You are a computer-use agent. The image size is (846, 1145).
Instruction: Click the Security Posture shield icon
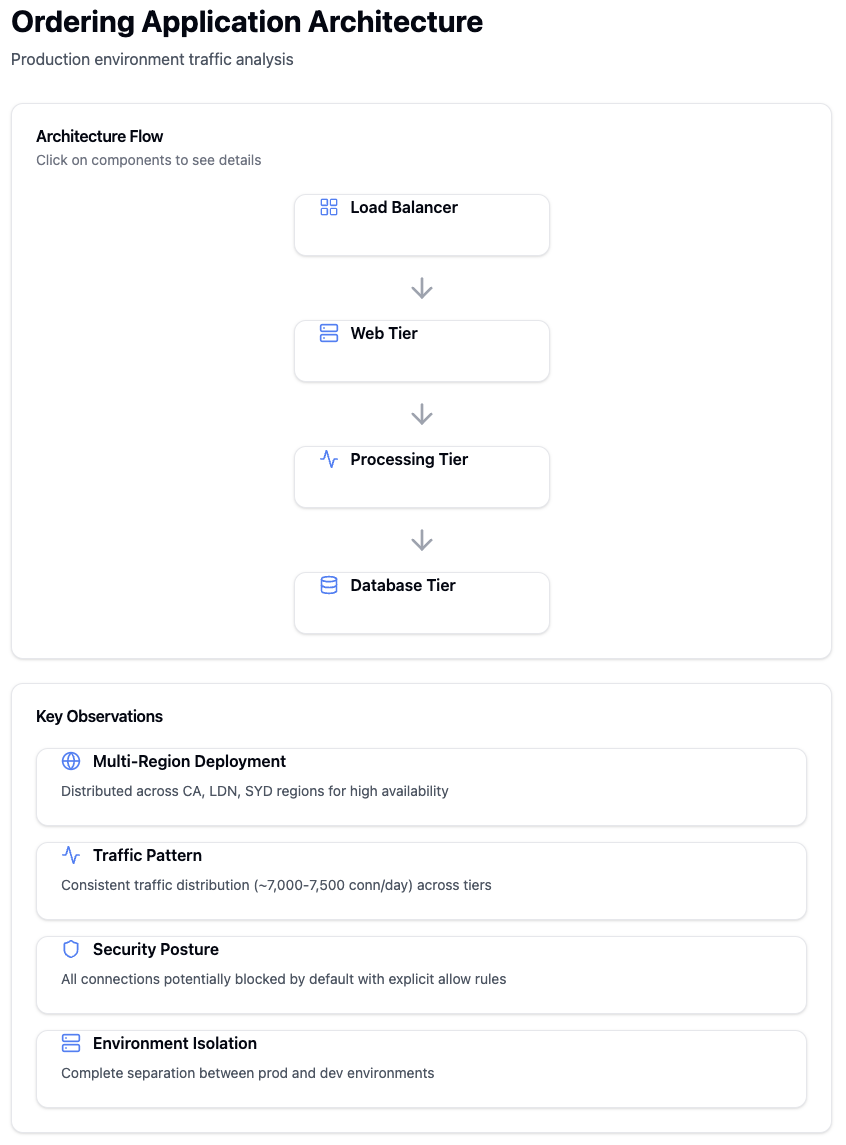pos(71,949)
